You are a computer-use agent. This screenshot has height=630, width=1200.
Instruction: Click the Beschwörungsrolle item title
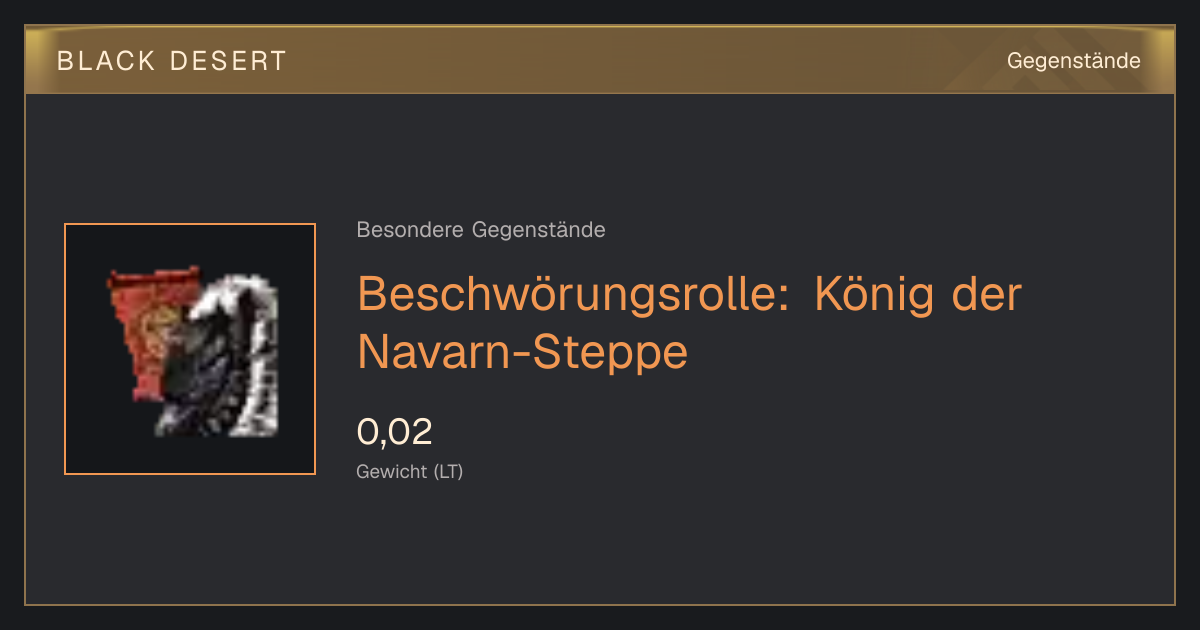click(x=689, y=322)
